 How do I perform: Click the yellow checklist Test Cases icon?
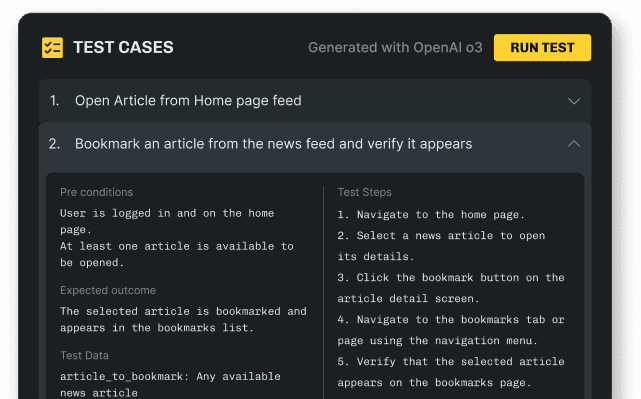(x=52, y=47)
